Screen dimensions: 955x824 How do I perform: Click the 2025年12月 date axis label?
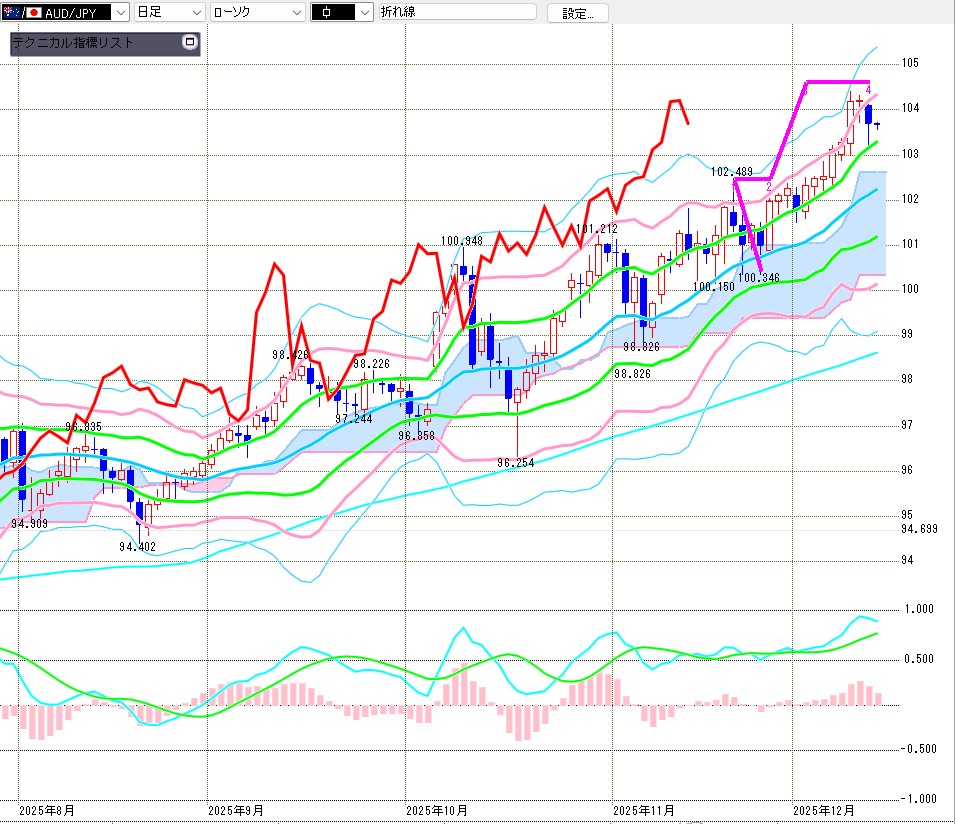pos(823,809)
